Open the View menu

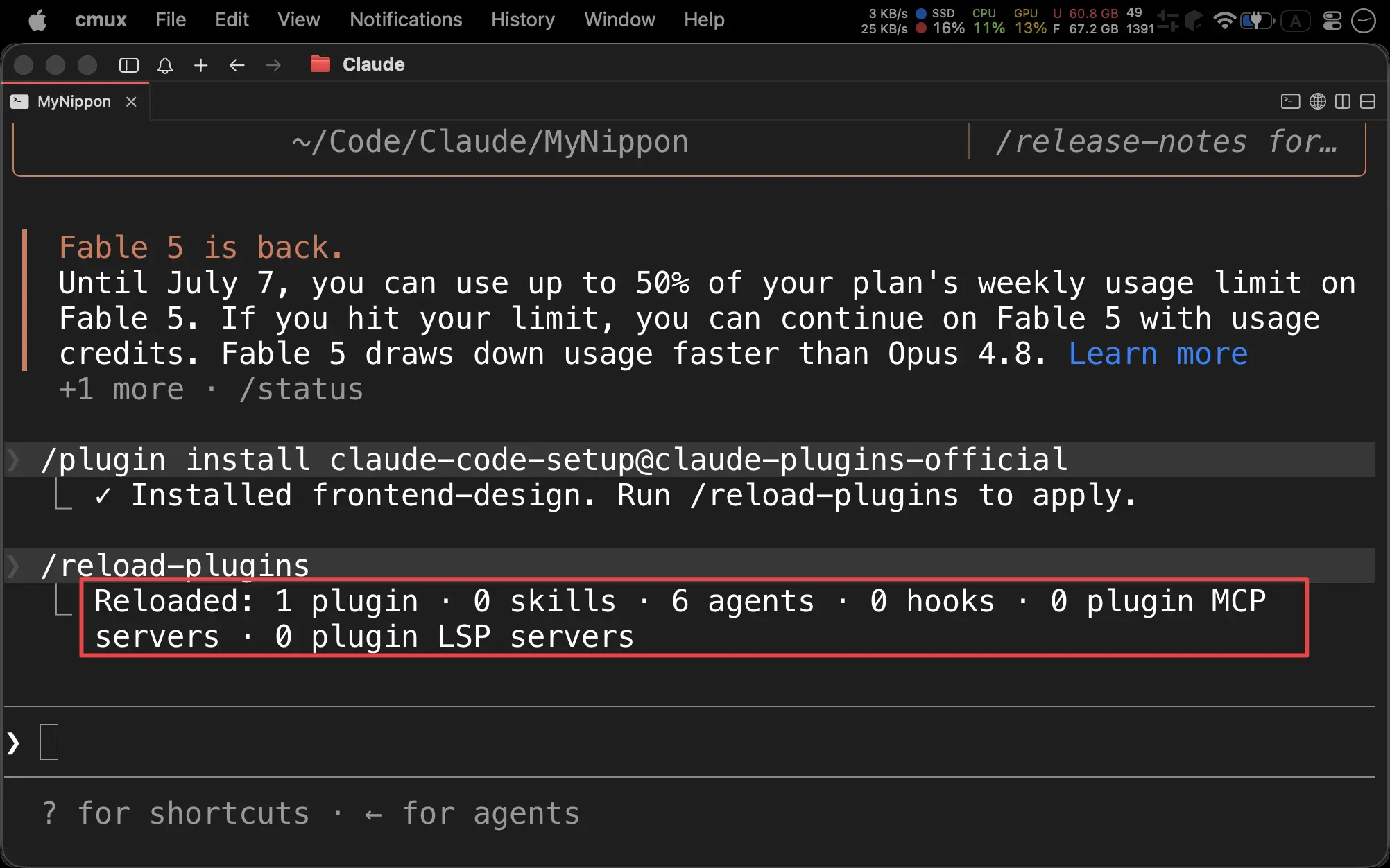pyautogui.click(x=299, y=19)
